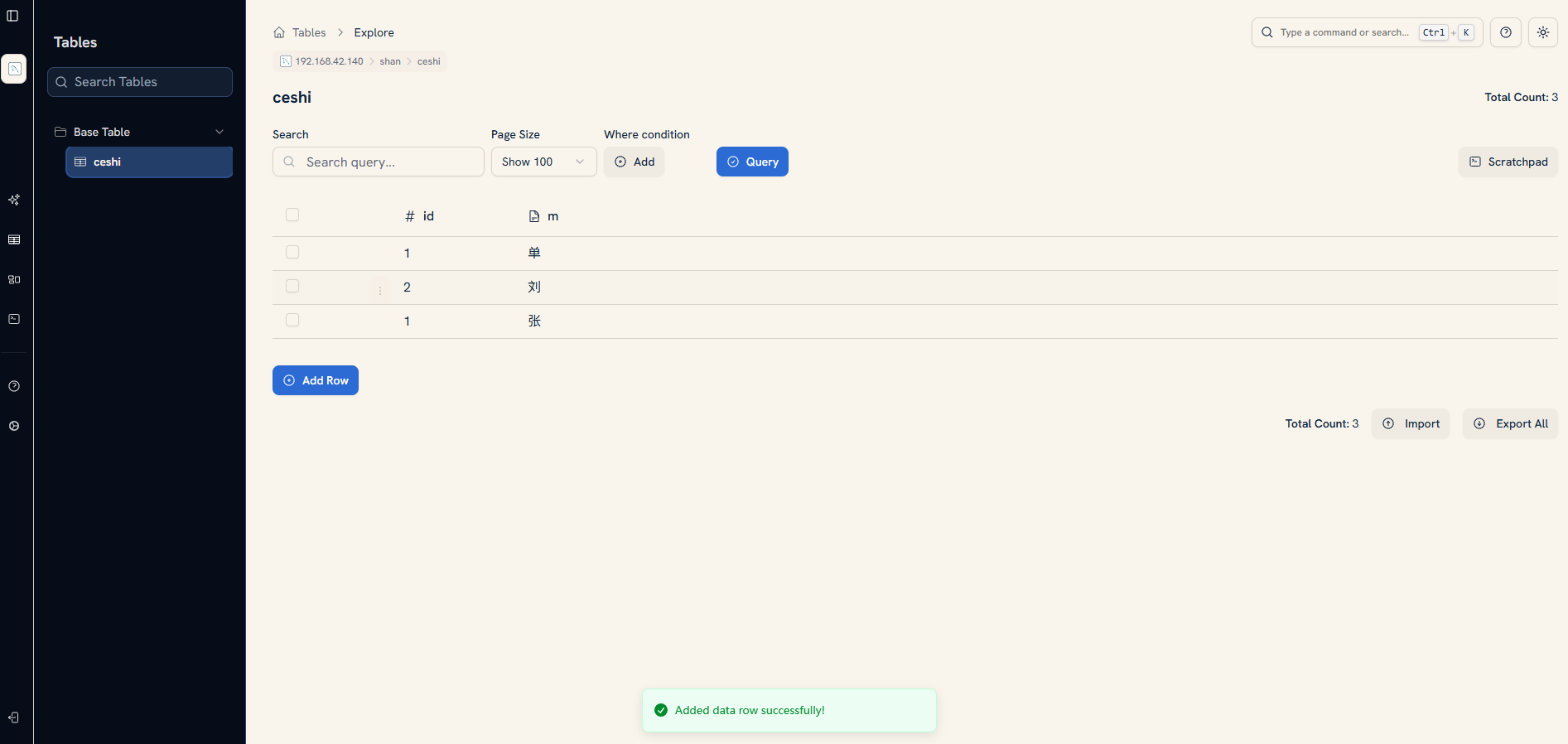Select the ceshi table in the sidebar
The image size is (1568, 744).
click(149, 162)
